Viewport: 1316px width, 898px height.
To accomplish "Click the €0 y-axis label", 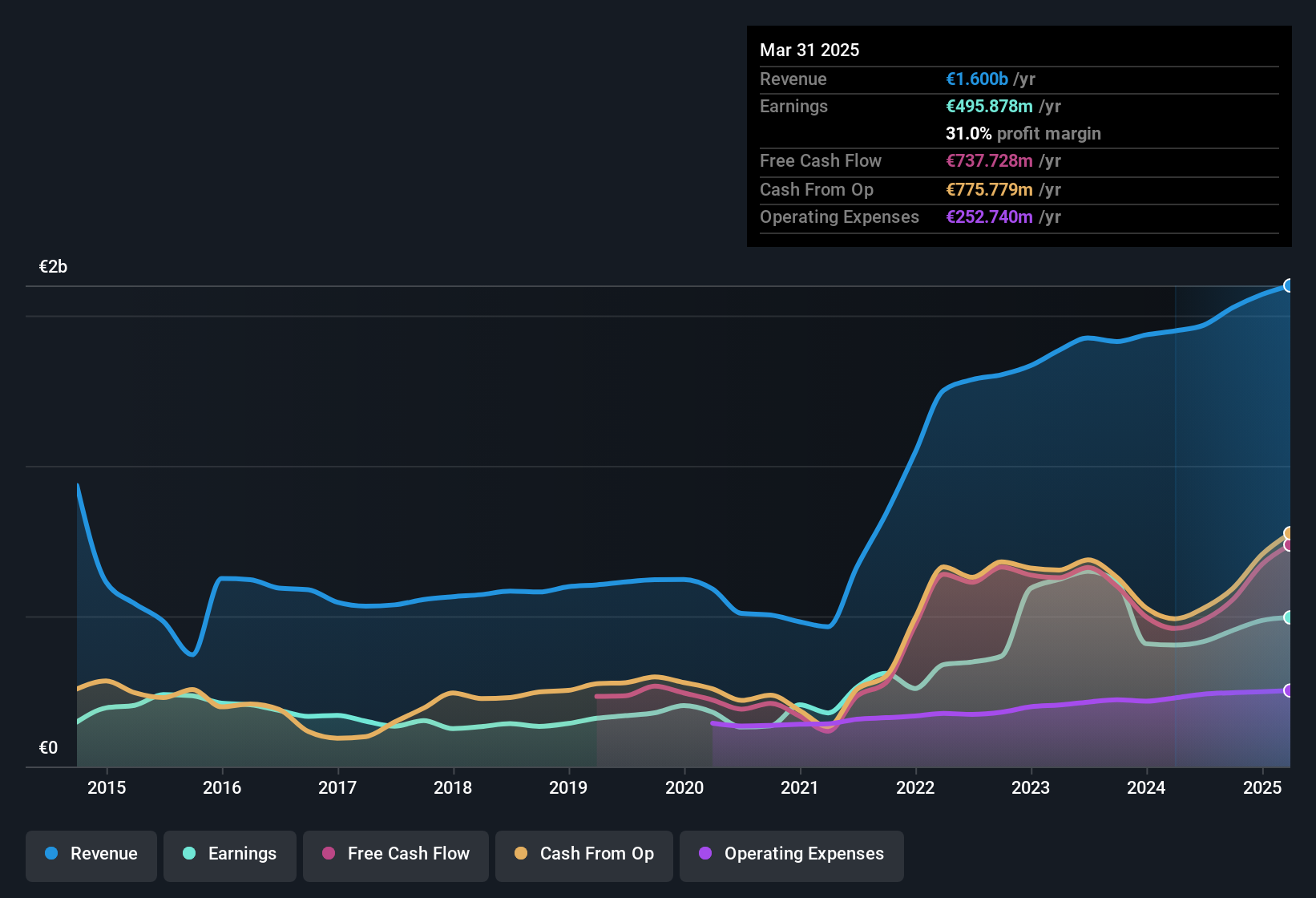I will 48,748.
